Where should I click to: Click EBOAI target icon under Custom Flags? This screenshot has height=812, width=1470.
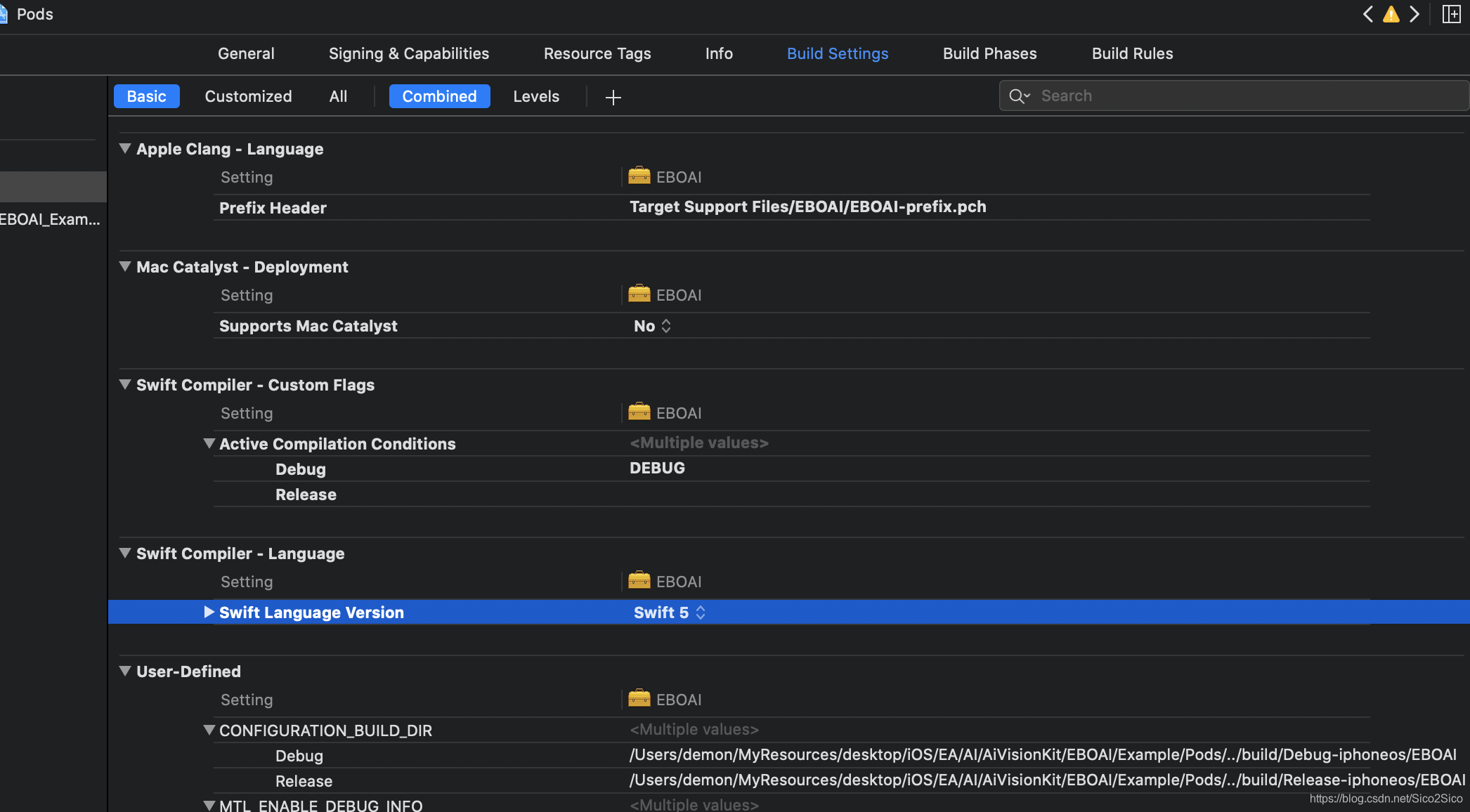click(x=639, y=412)
